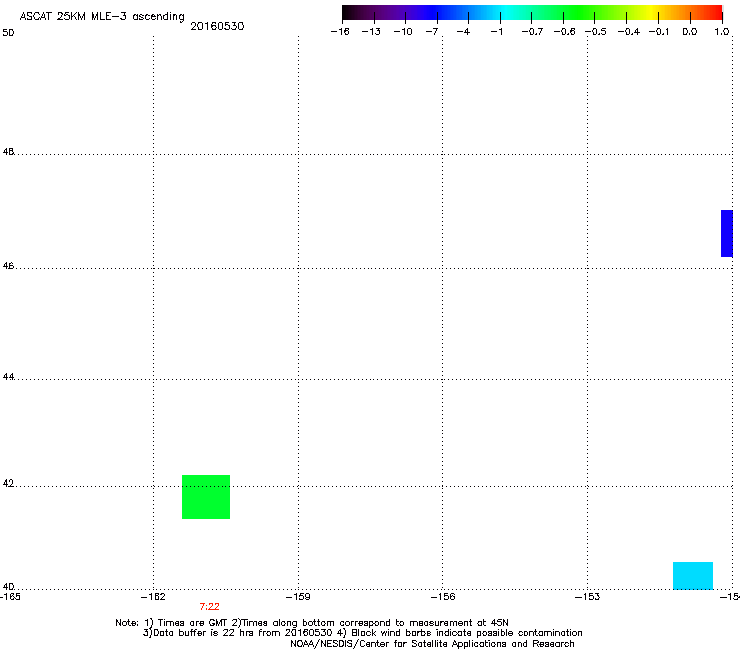Click the -159 longitude axis label
Viewport: 740px width, 650px height.
tap(298, 597)
